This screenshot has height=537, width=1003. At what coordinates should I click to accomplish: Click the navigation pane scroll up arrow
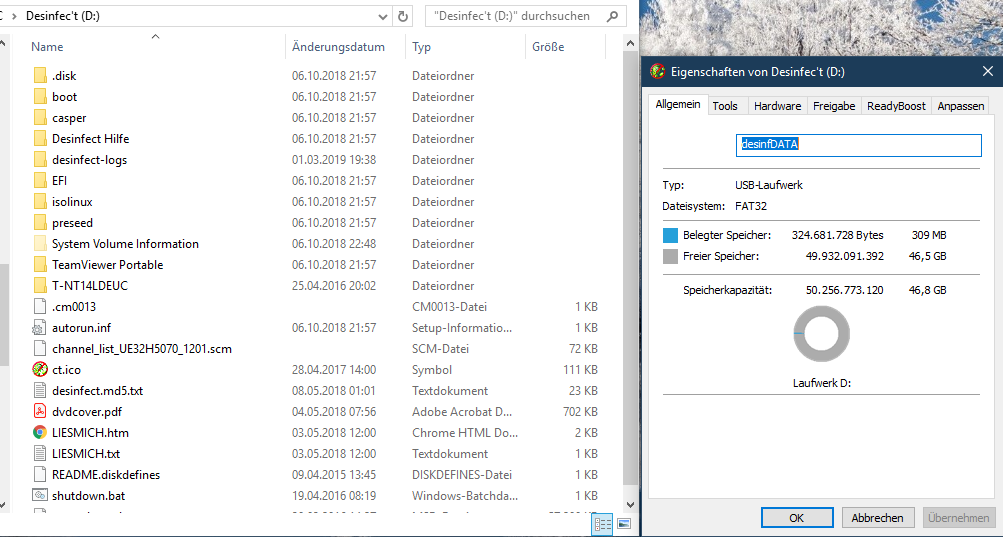click(3, 44)
